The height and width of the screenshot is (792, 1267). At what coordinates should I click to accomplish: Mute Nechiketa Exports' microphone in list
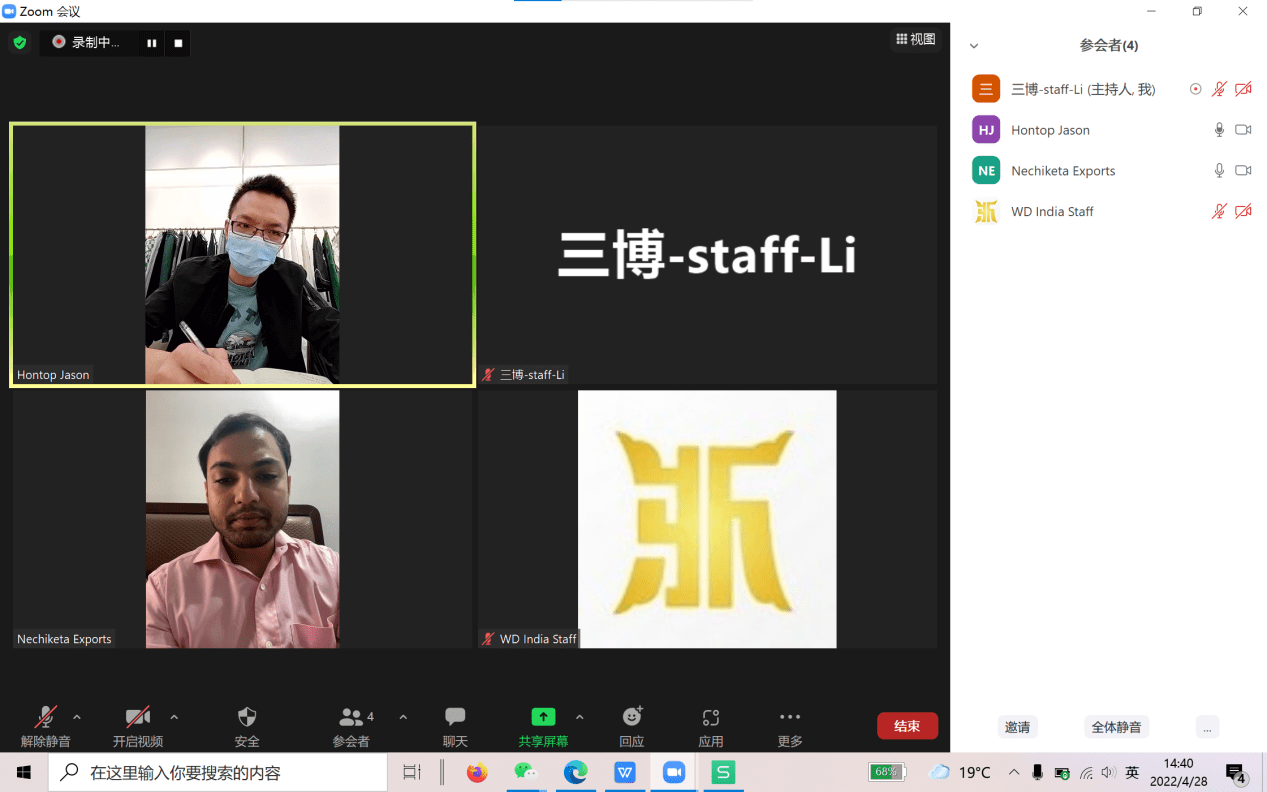tap(1219, 171)
